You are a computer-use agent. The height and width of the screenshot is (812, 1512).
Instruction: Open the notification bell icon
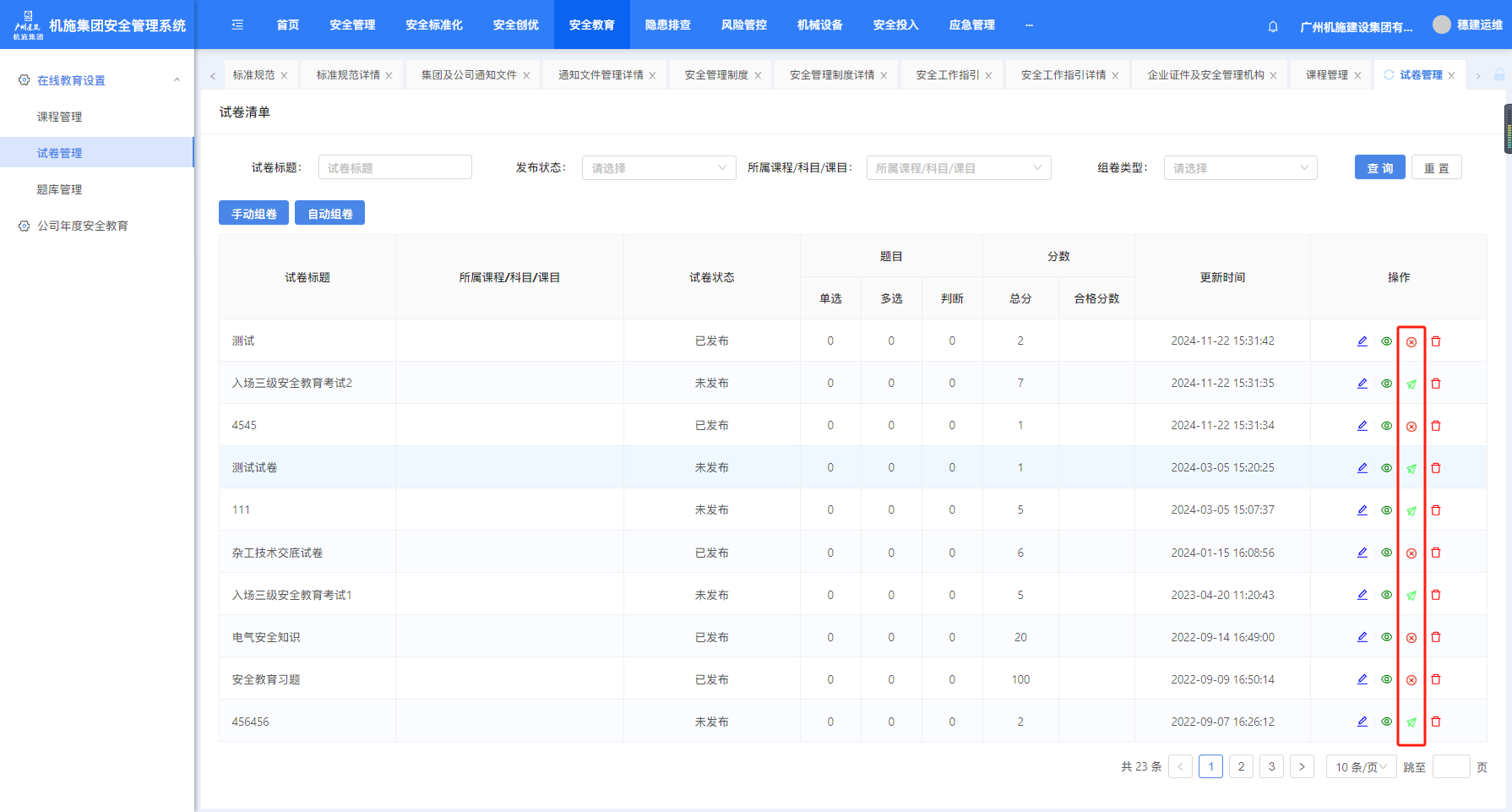tap(1272, 26)
